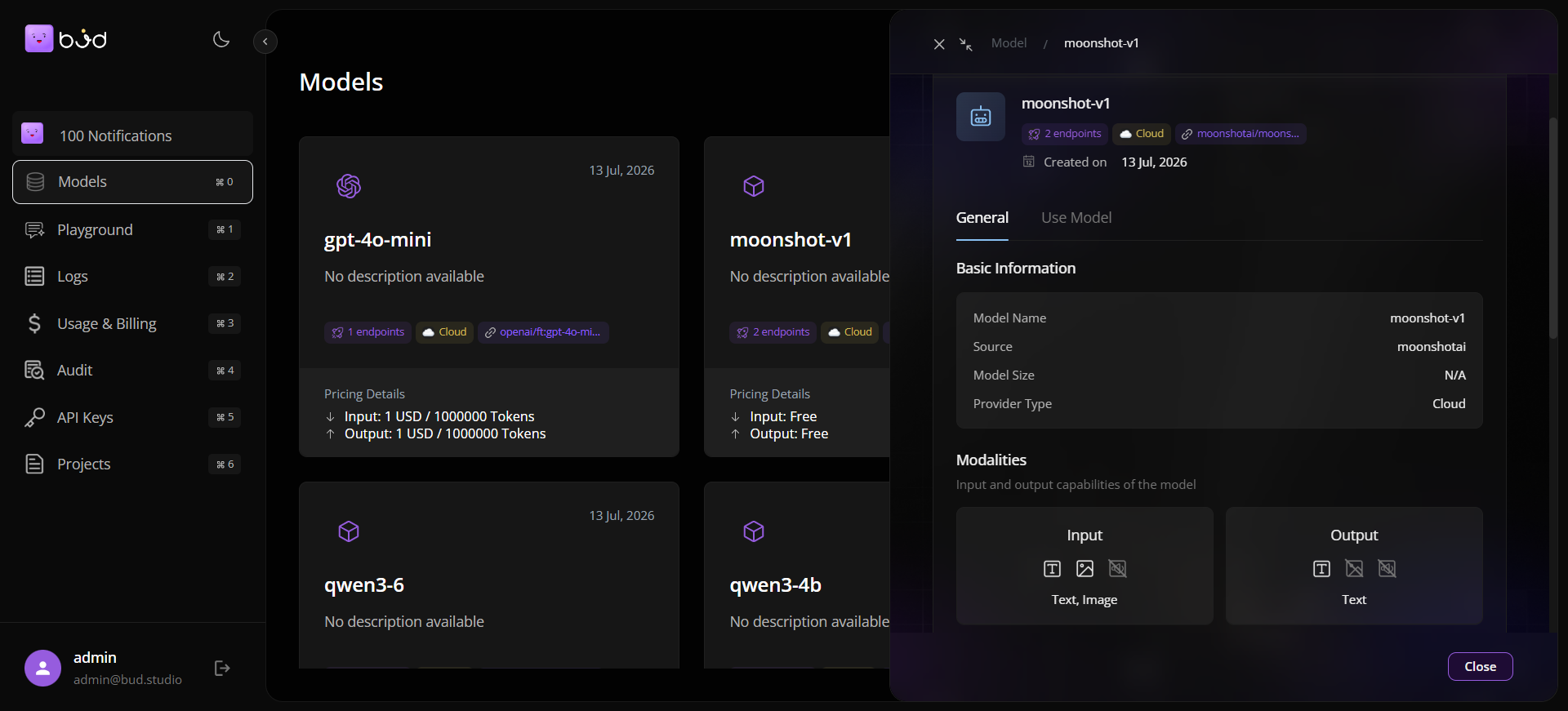The height and width of the screenshot is (711, 1568).
Task: Click the calendar icon beside Created on
Action: pos(1029,162)
